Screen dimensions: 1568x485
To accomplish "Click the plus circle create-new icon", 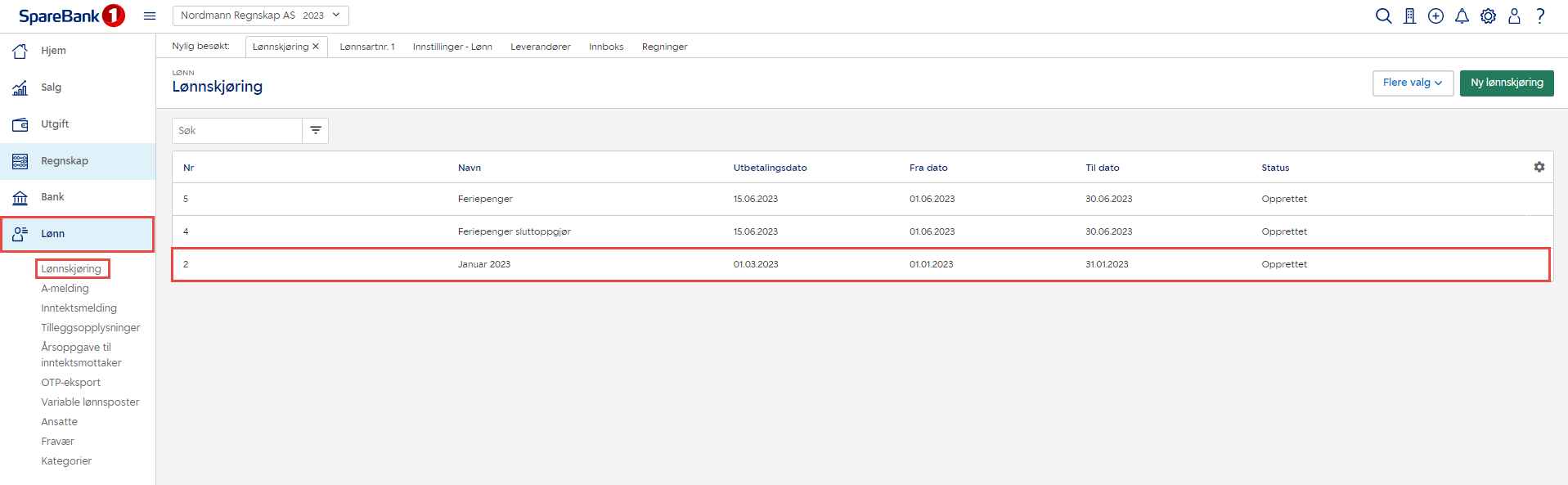I will tap(1435, 16).
